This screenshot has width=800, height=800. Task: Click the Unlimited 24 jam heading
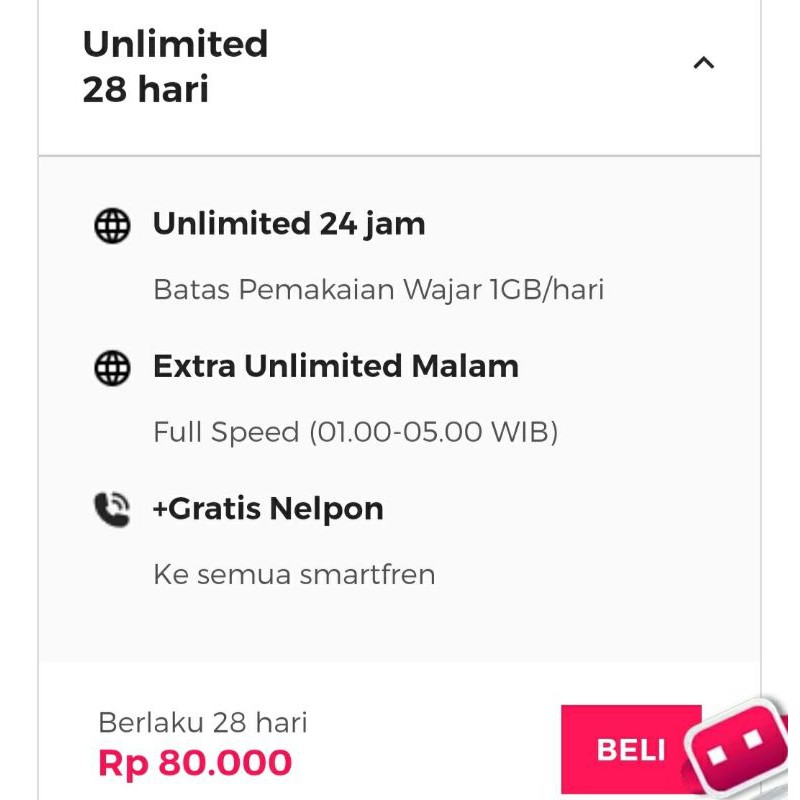pyautogui.click(x=288, y=224)
